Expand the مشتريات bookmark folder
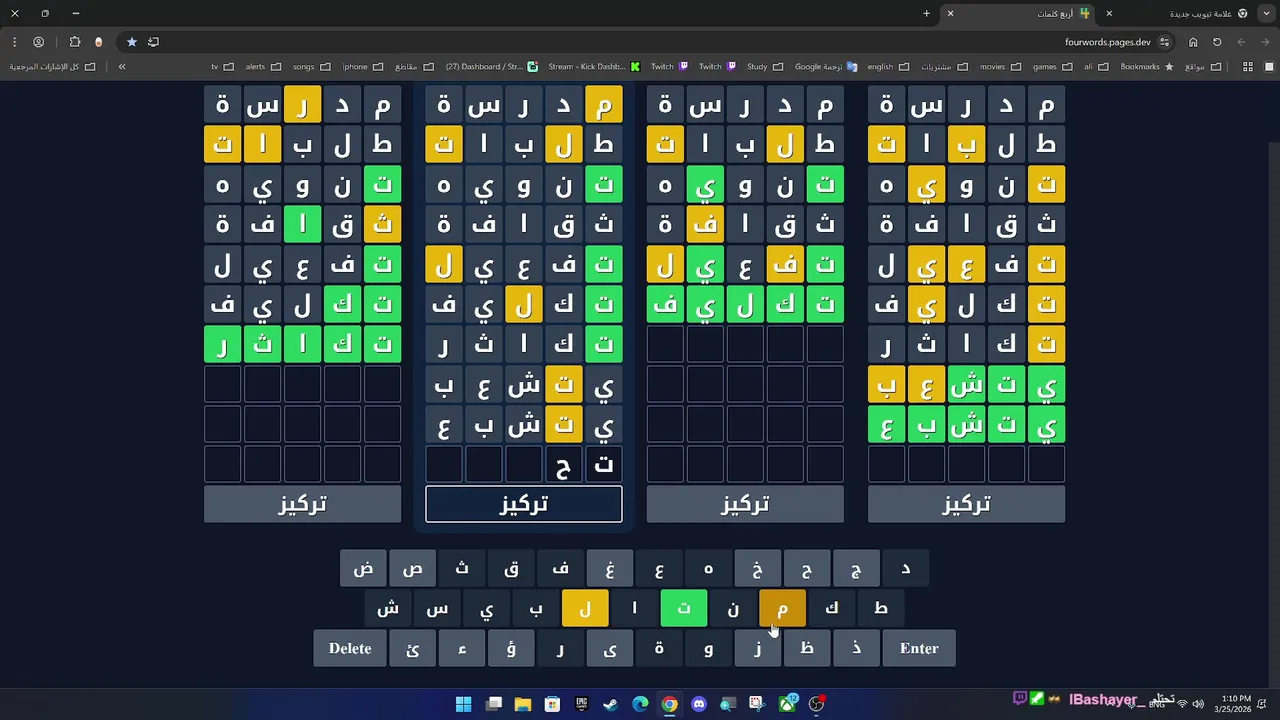This screenshot has height=720, width=1280. click(x=944, y=67)
